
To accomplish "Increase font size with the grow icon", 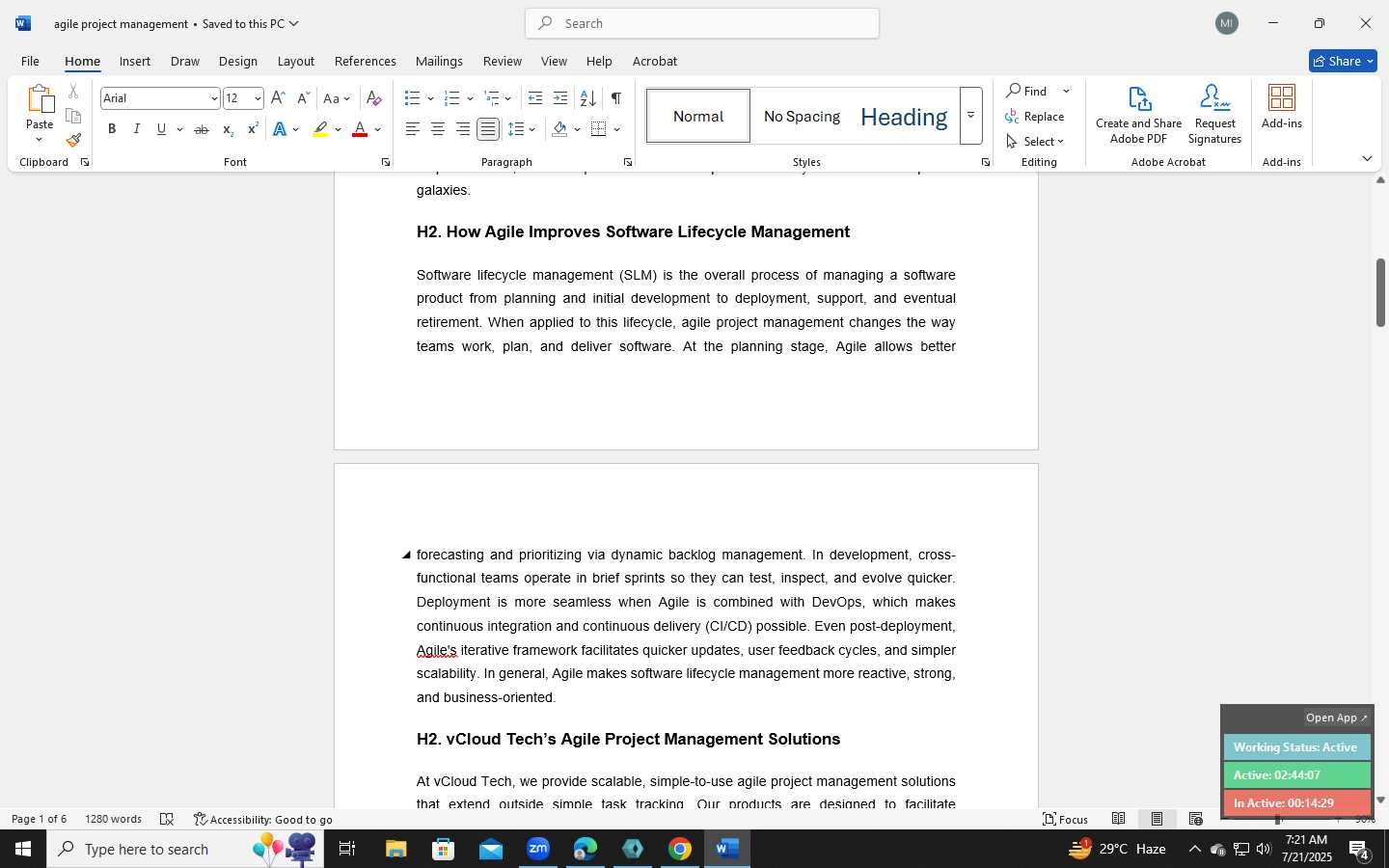I will [278, 98].
